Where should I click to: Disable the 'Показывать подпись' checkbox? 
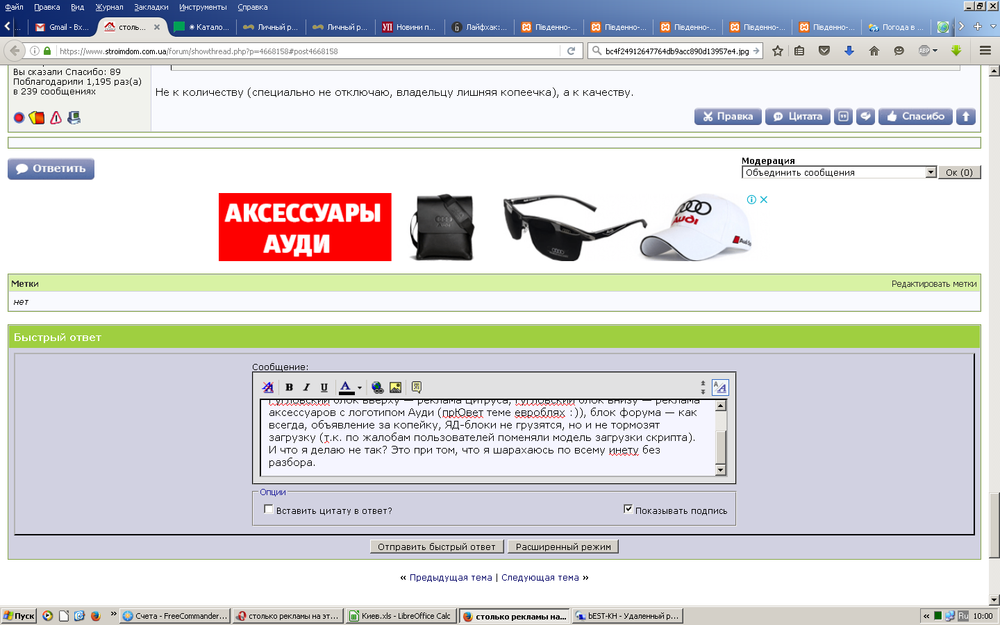(x=628, y=508)
